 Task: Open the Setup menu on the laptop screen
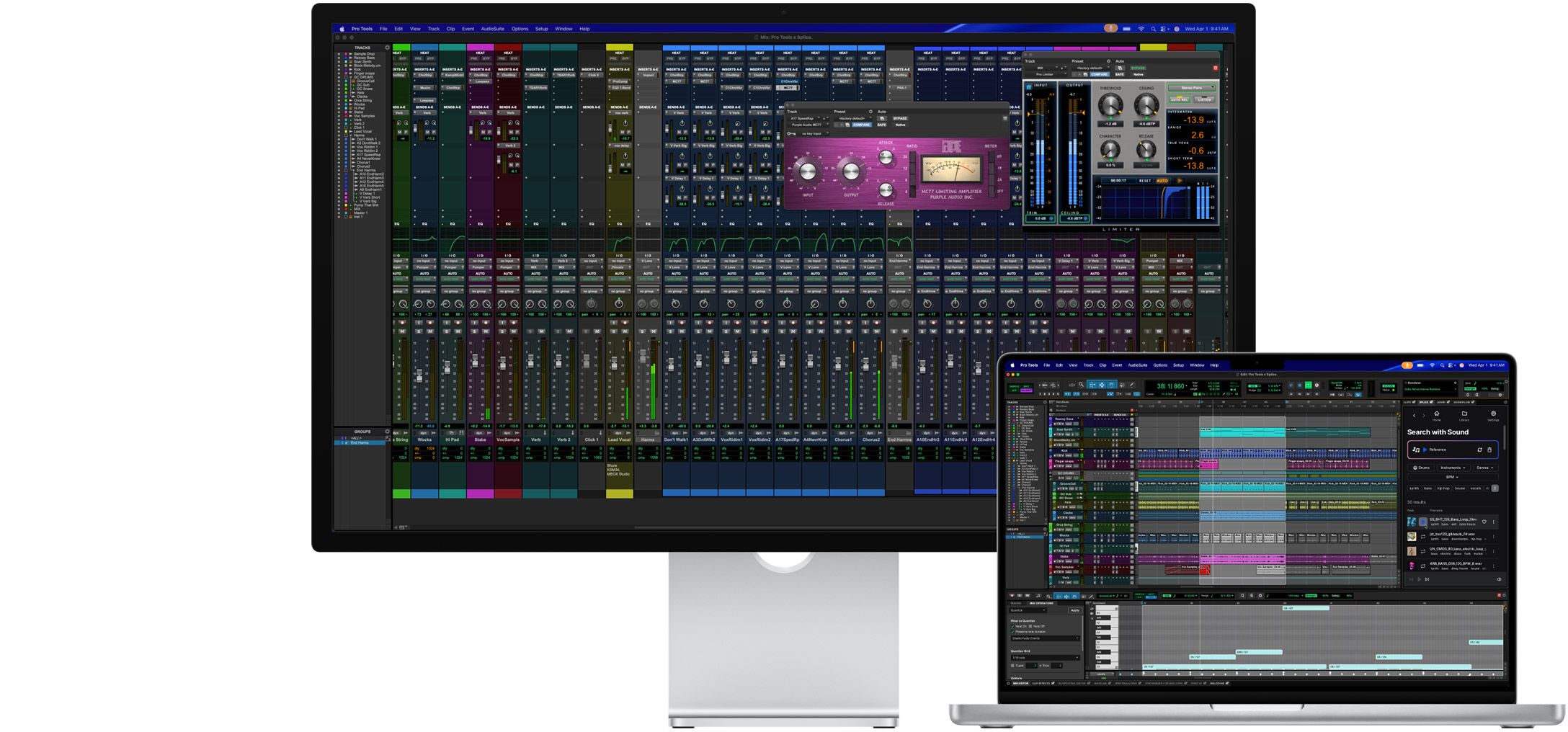click(x=1178, y=365)
